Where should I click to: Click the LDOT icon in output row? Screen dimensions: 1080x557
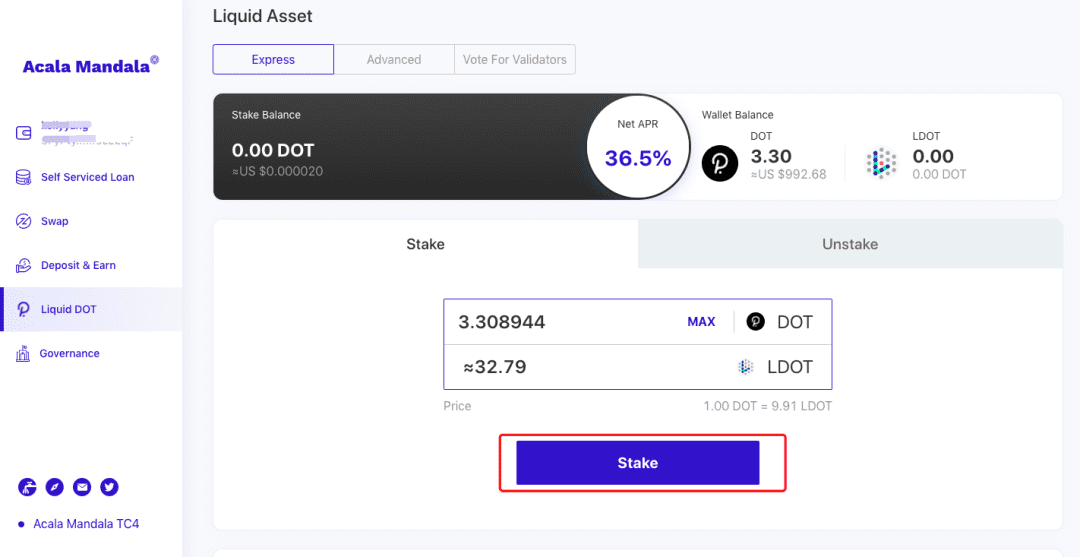(x=745, y=367)
